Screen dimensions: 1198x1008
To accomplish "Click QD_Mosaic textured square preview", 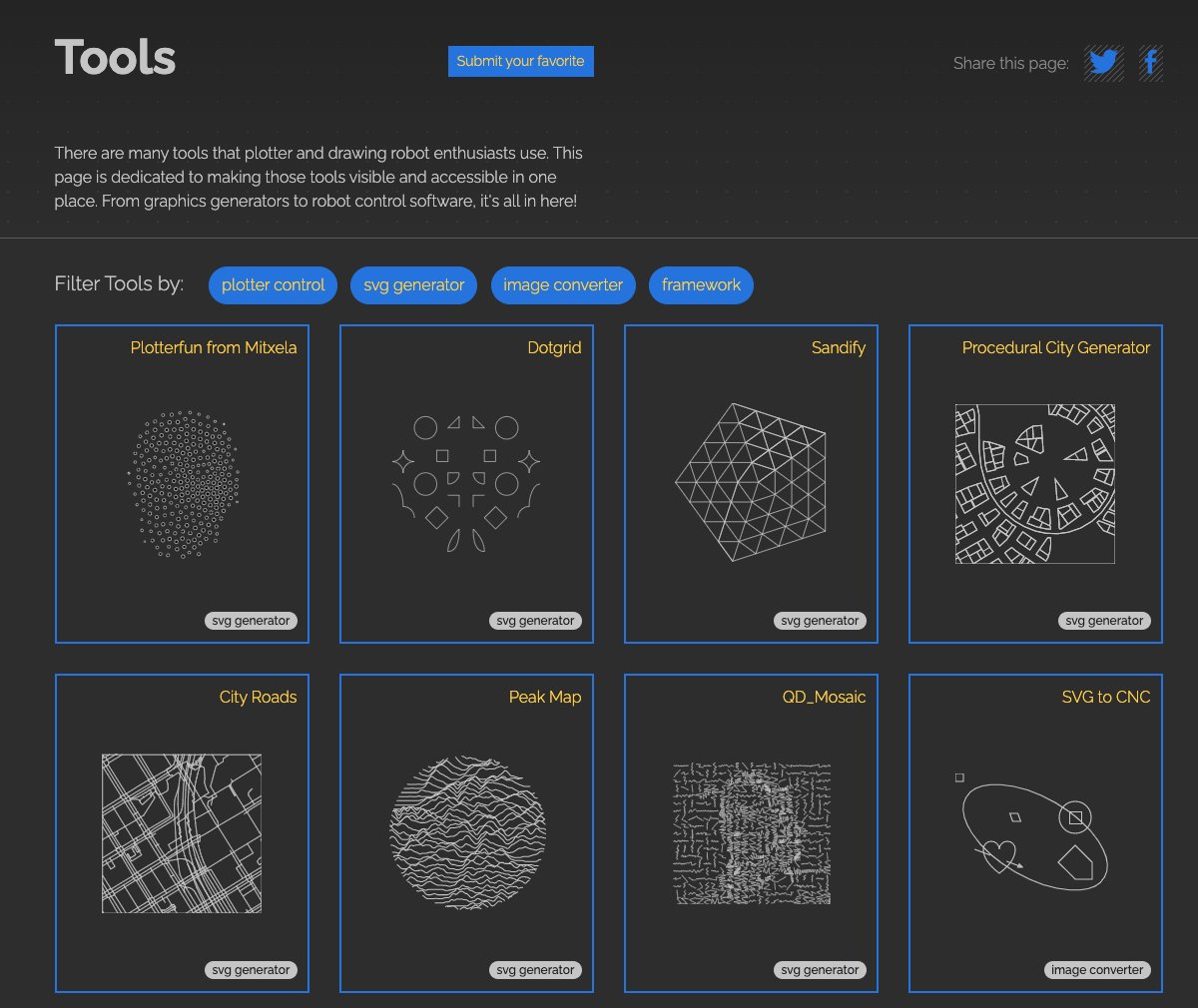I will pos(752,833).
